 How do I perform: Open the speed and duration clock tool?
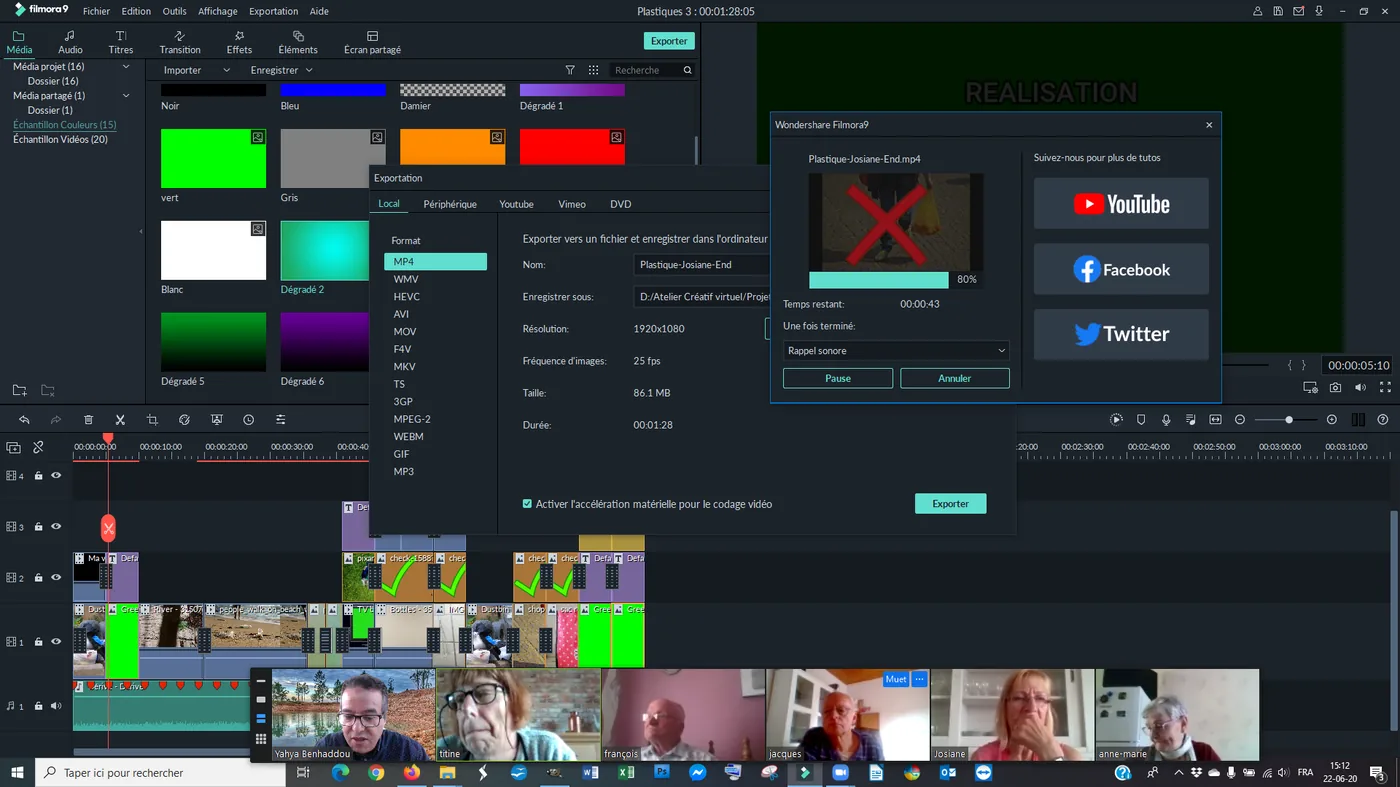pos(248,420)
